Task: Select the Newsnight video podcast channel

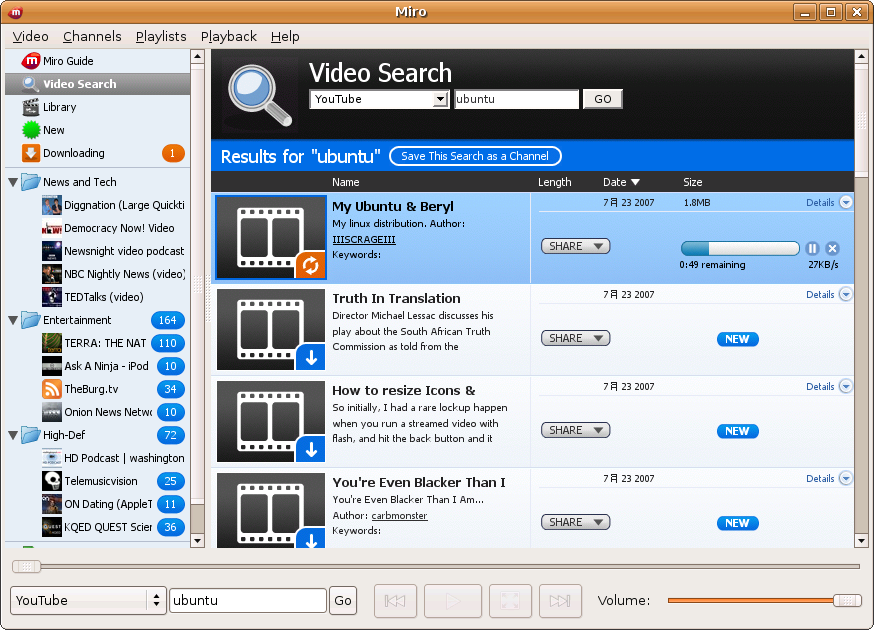Action: pos(113,251)
